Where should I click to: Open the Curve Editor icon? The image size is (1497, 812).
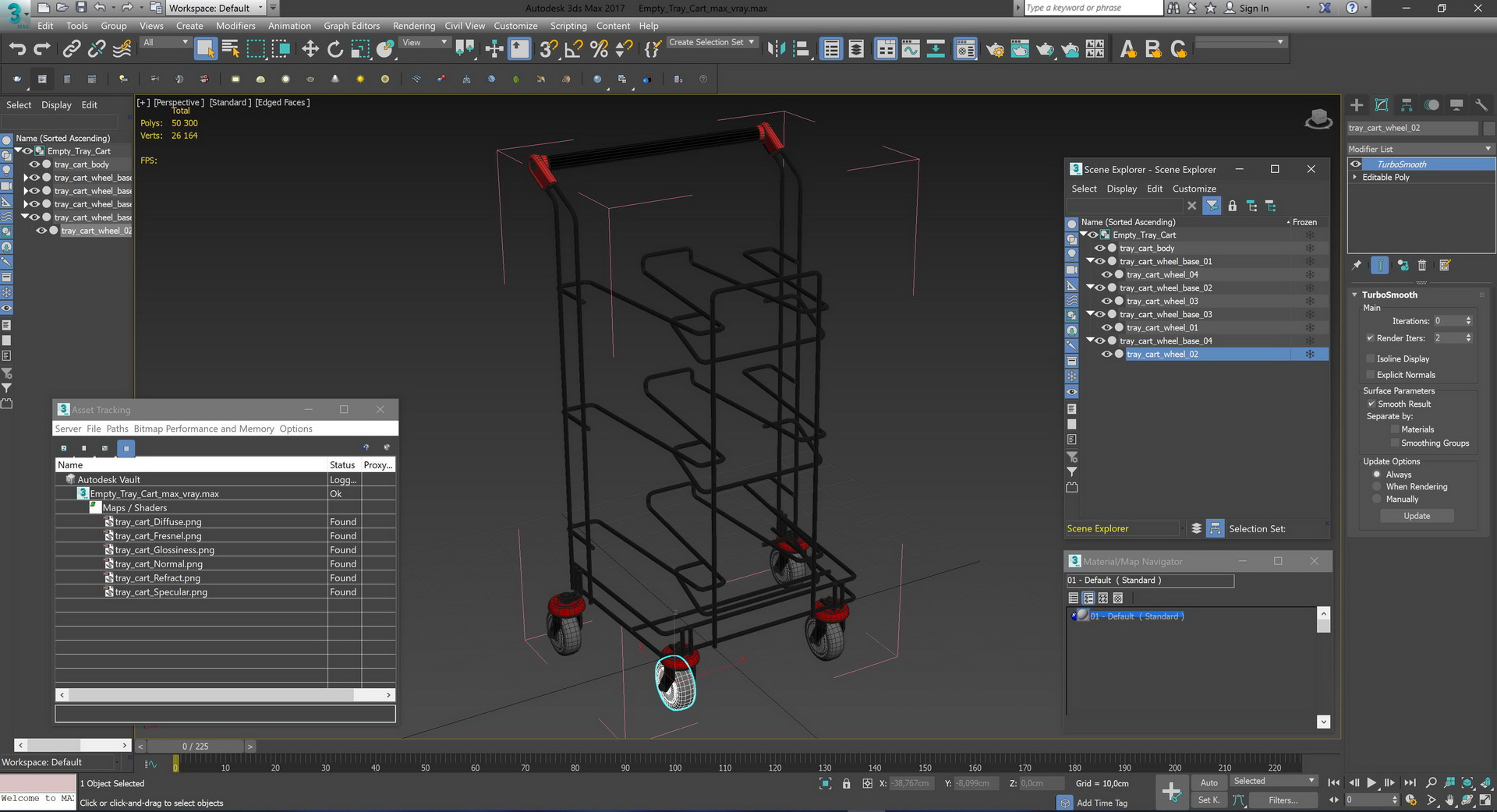tap(911, 49)
